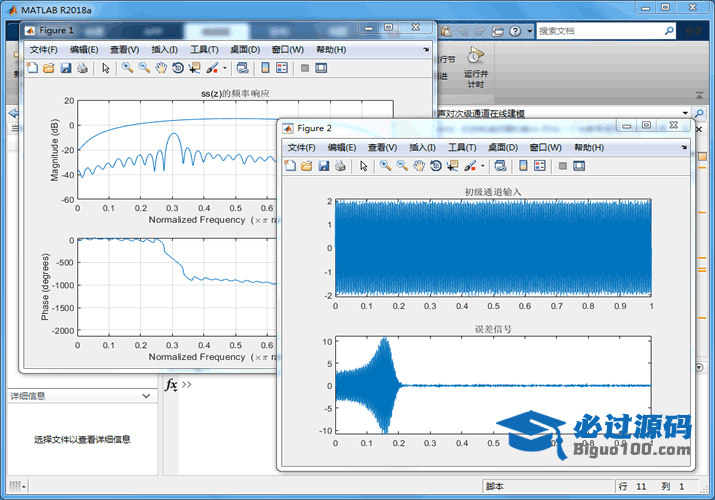Select Rotate 3D tool in Figure 2
Viewport: 715px width, 500px height.
pos(436,166)
